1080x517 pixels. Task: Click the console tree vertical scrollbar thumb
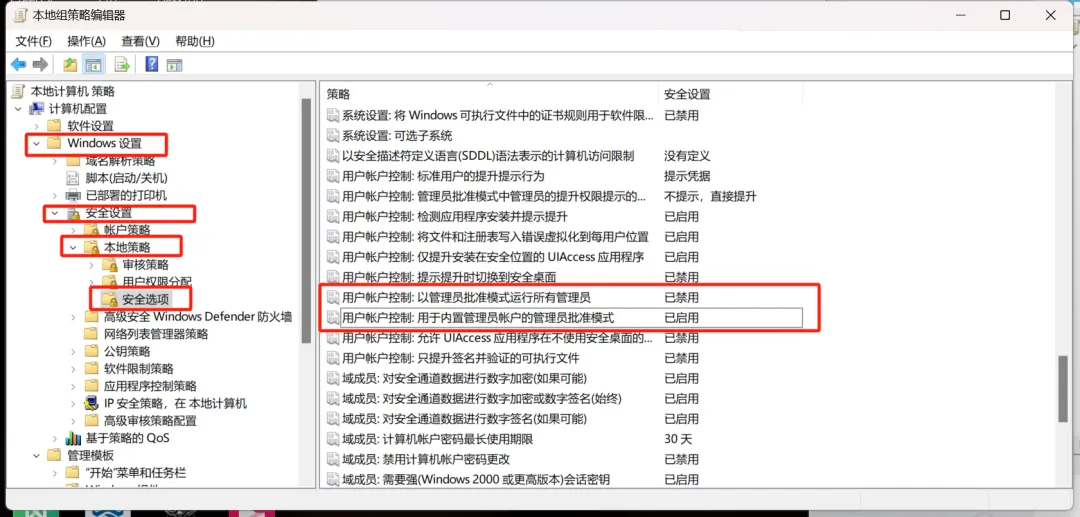tap(307, 220)
